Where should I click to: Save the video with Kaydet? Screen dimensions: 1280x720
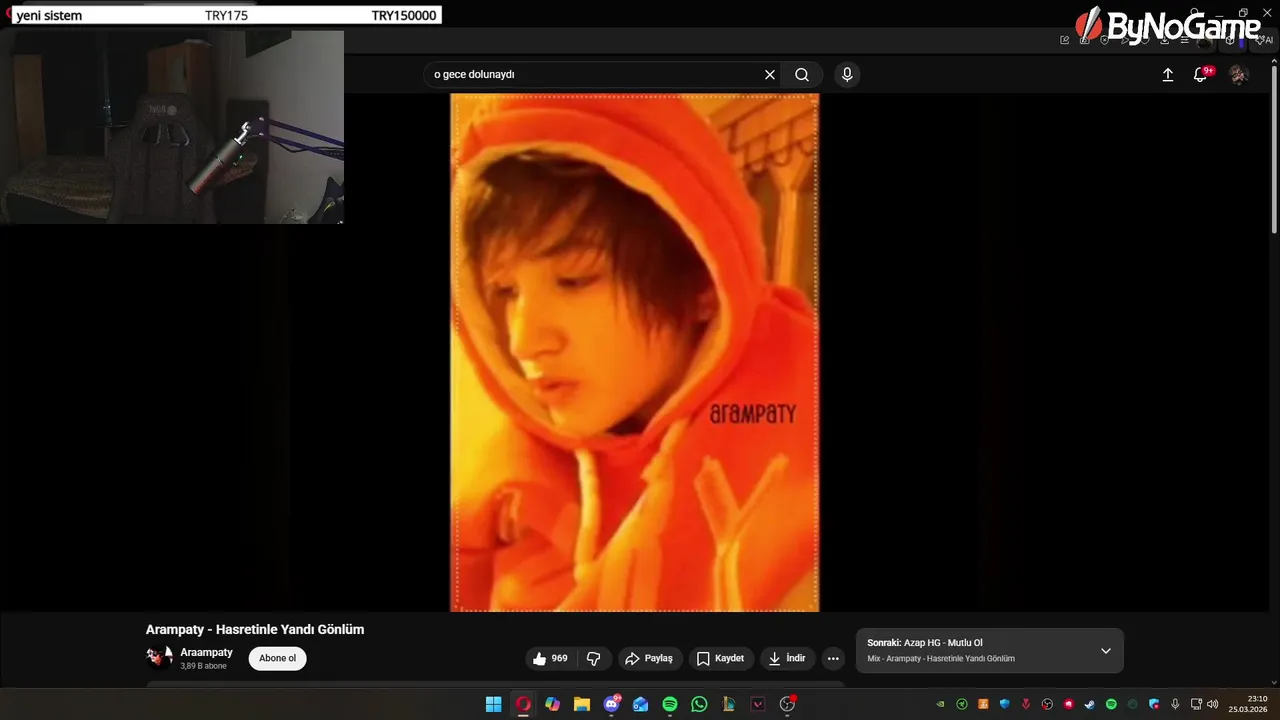(720, 658)
